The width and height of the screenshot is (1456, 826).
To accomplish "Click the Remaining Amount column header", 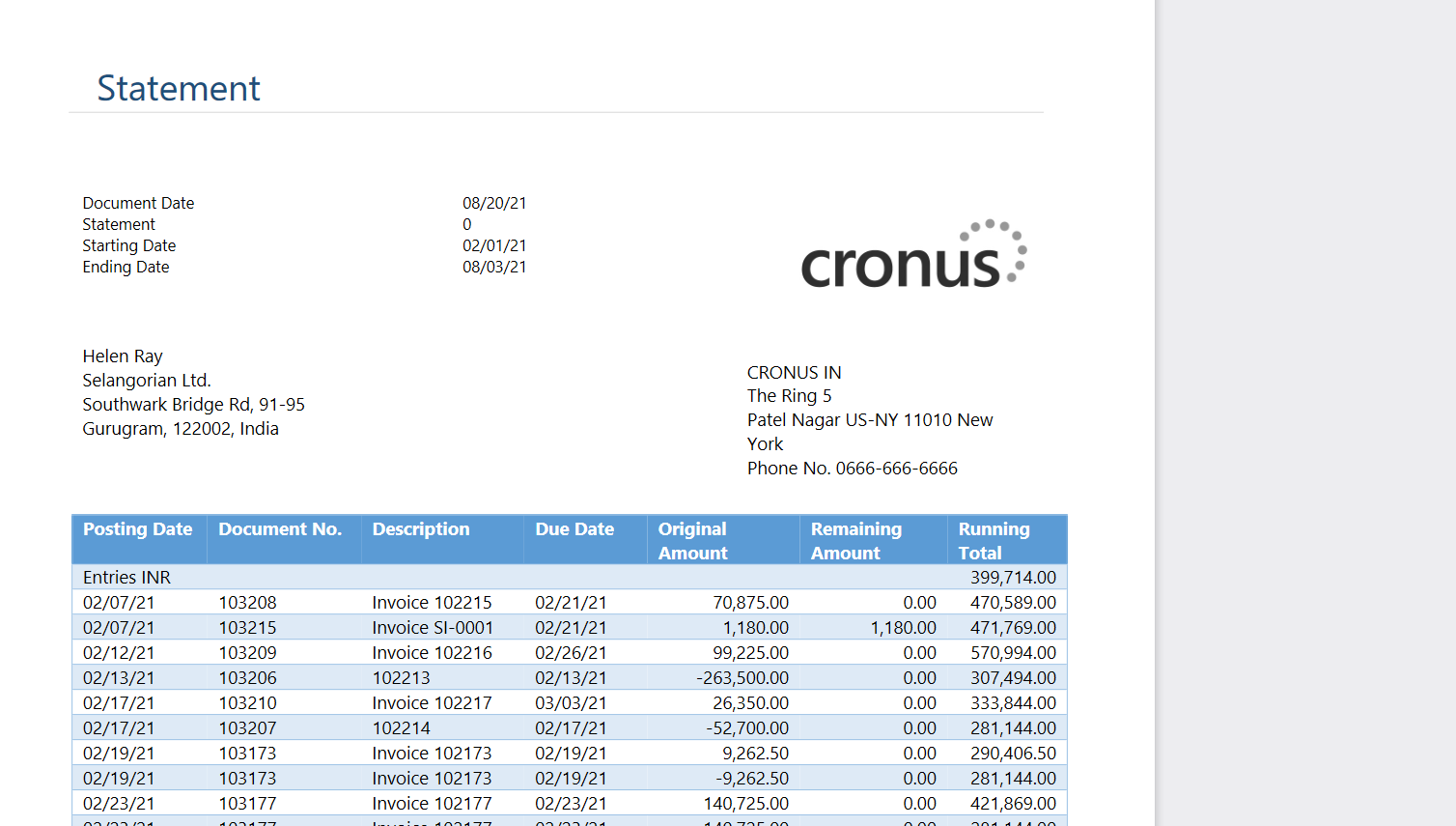I will tap(855, 540).
